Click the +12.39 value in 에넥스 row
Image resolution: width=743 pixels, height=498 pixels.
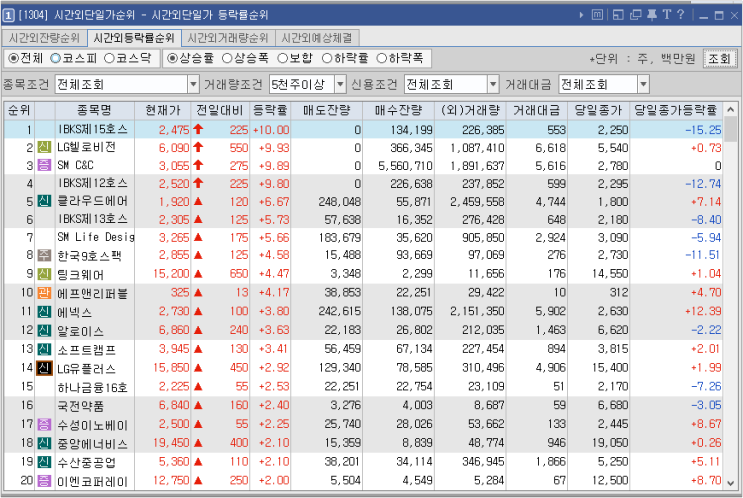click(703, 311)
